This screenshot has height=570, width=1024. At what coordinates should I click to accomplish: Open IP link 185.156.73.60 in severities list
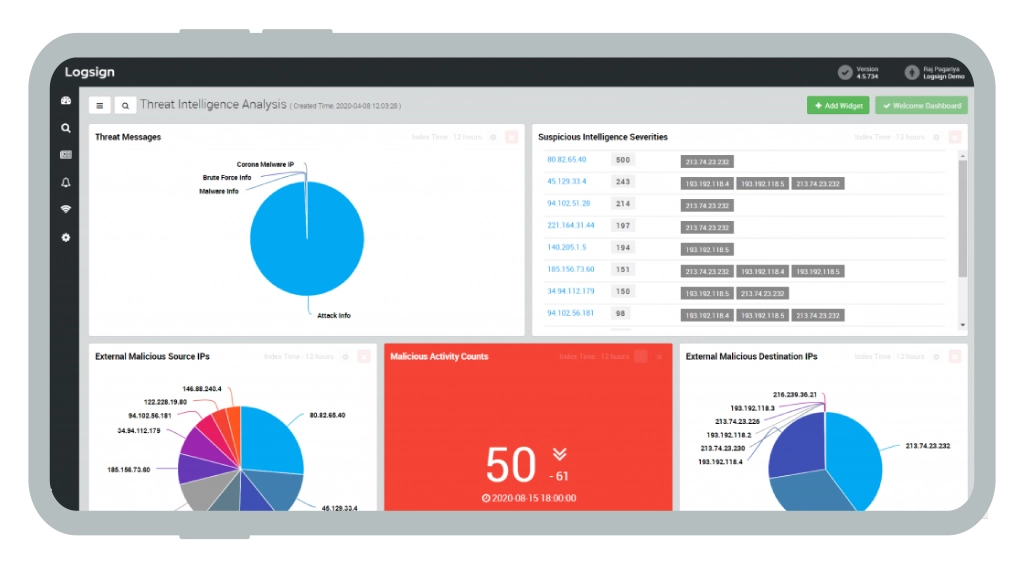pos(571,269)
